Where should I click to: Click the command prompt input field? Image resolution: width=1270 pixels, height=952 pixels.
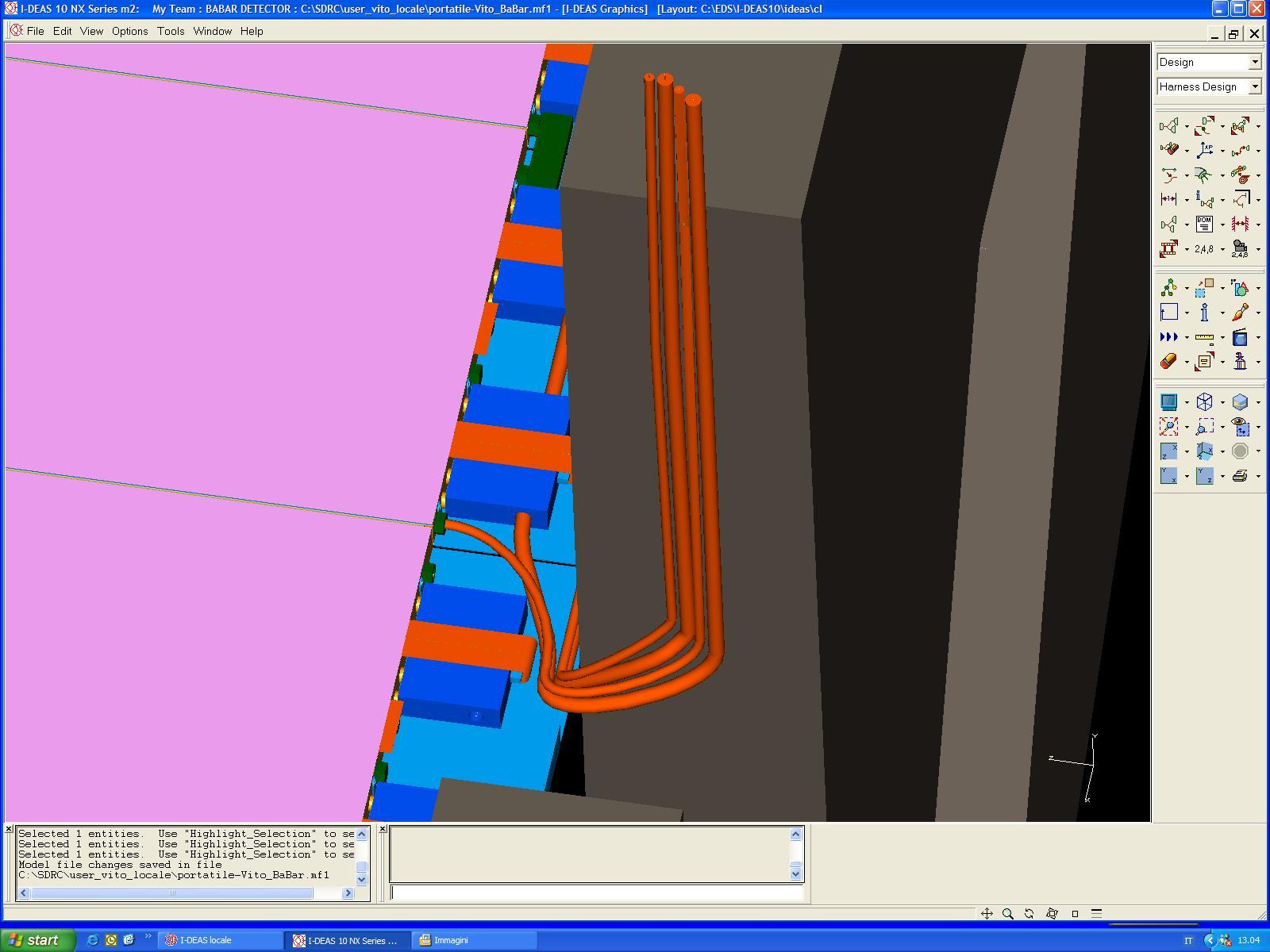(597, 893)
